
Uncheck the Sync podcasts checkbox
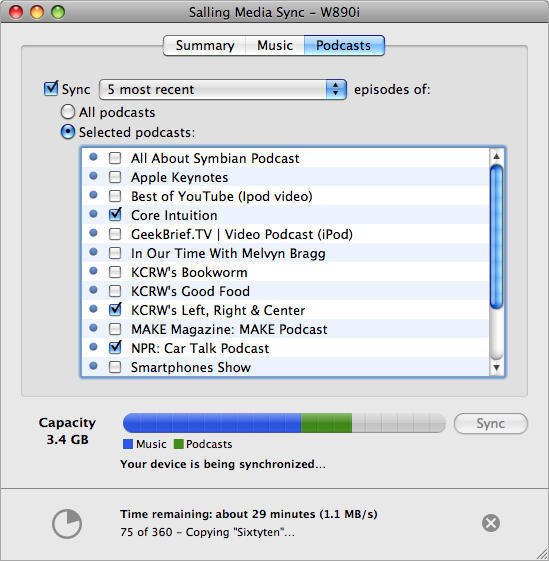pyautogui.click(x=51, y=89)
